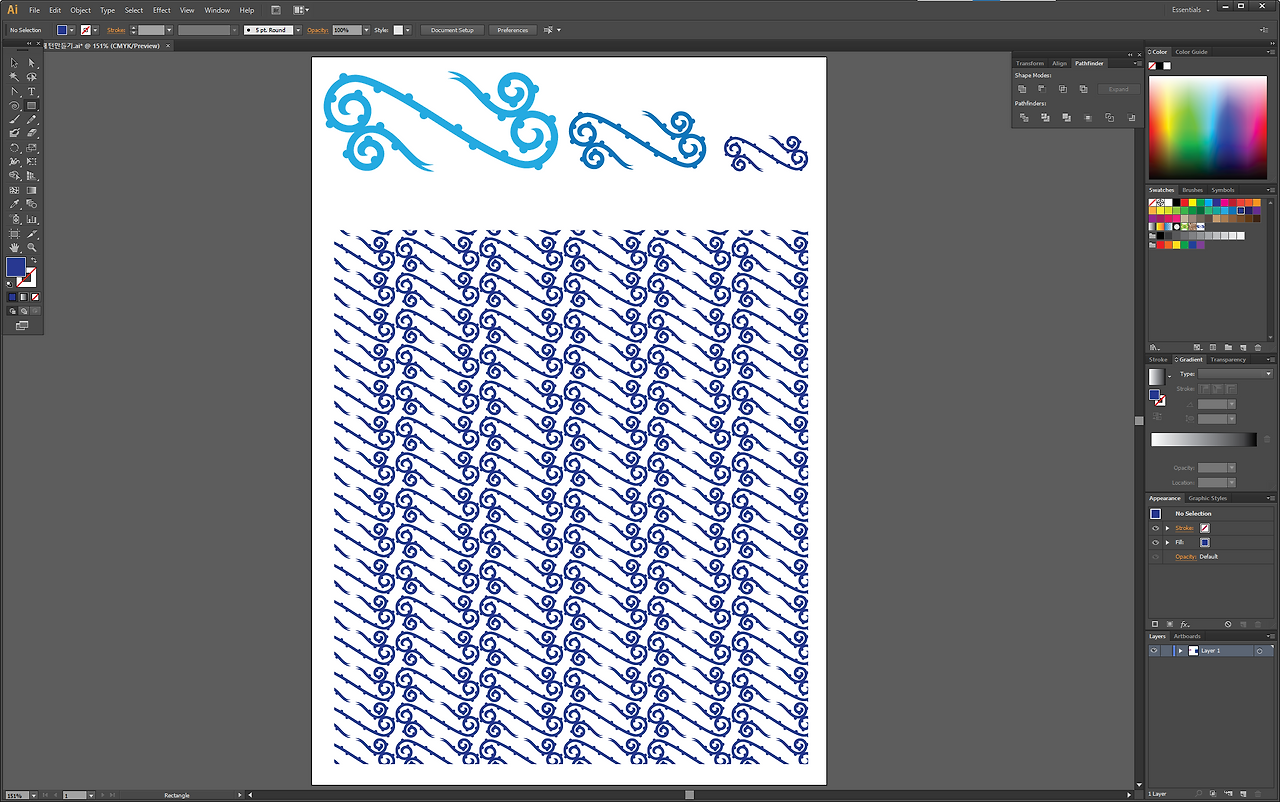Click the Minus Back pathfinder icon
Image resolution: width=1280 pixels, height=802 pixels.
[1131, 117]
